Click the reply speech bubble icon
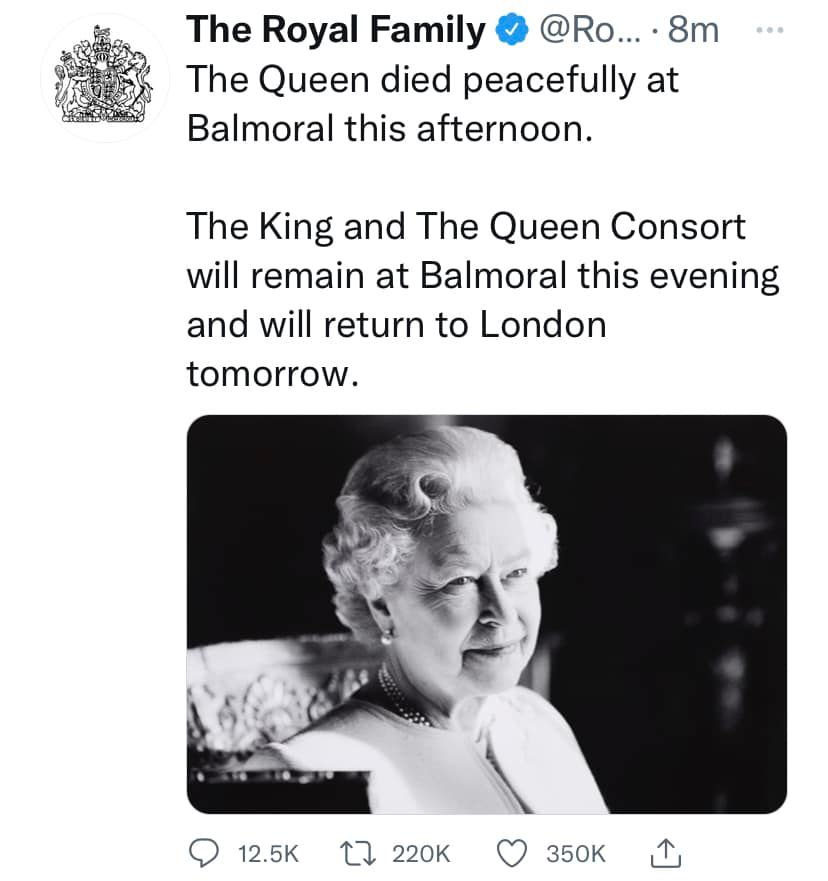The image size is (828, 881). coord(203,852)
